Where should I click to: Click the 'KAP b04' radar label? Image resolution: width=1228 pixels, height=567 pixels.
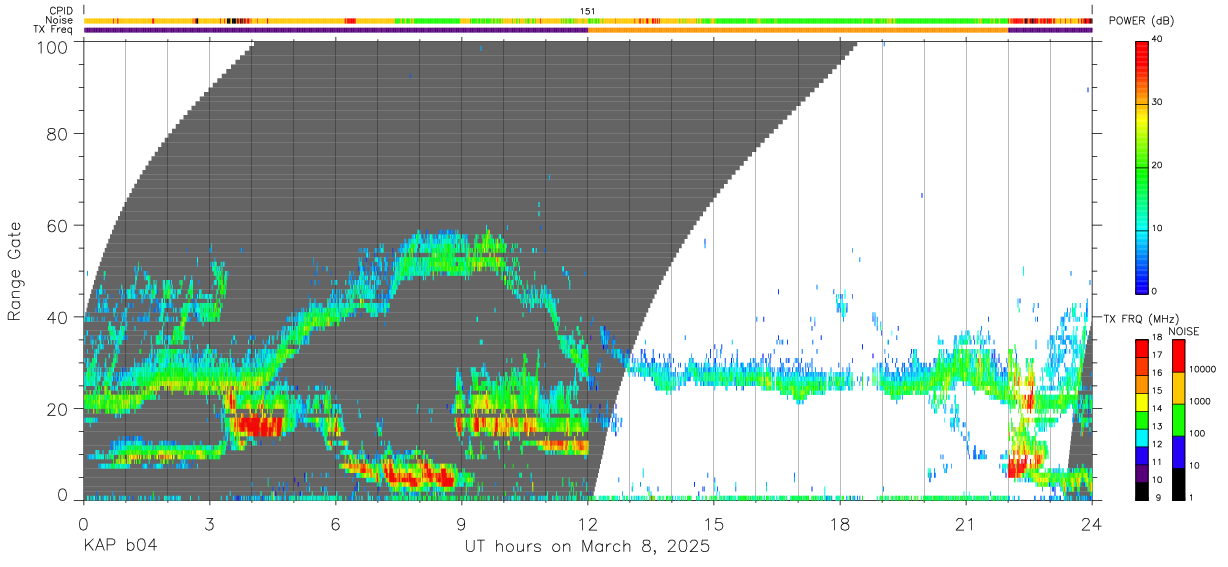[x=119, y=547]
